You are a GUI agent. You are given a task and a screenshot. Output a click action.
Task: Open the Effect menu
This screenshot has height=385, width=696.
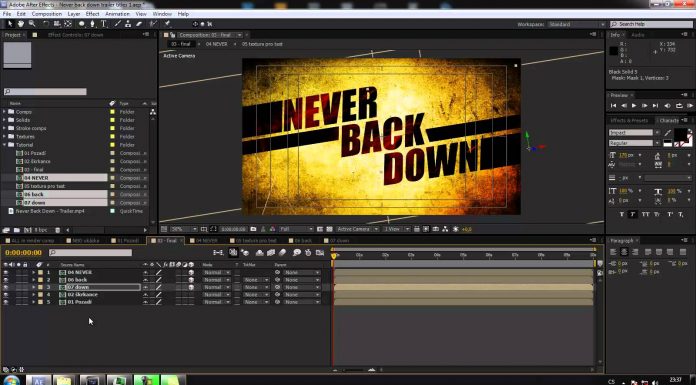92,14
